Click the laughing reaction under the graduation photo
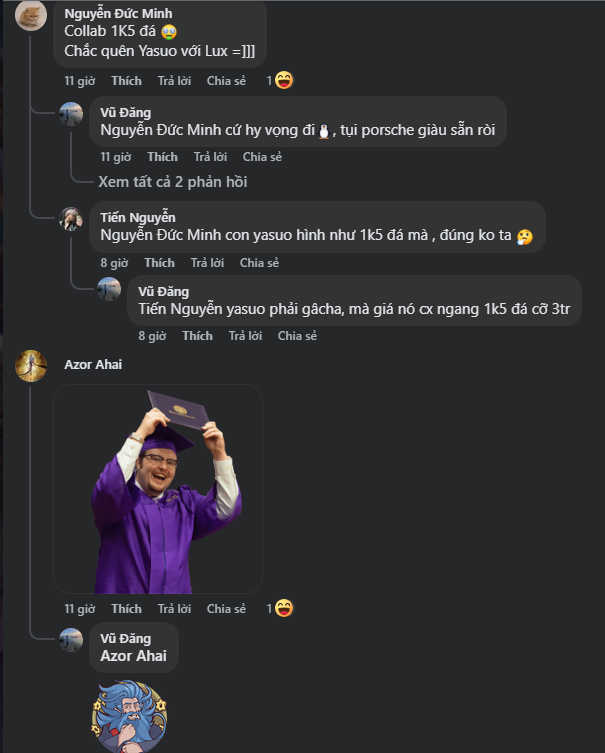This screenshot has height=753, width=605. 284,608
